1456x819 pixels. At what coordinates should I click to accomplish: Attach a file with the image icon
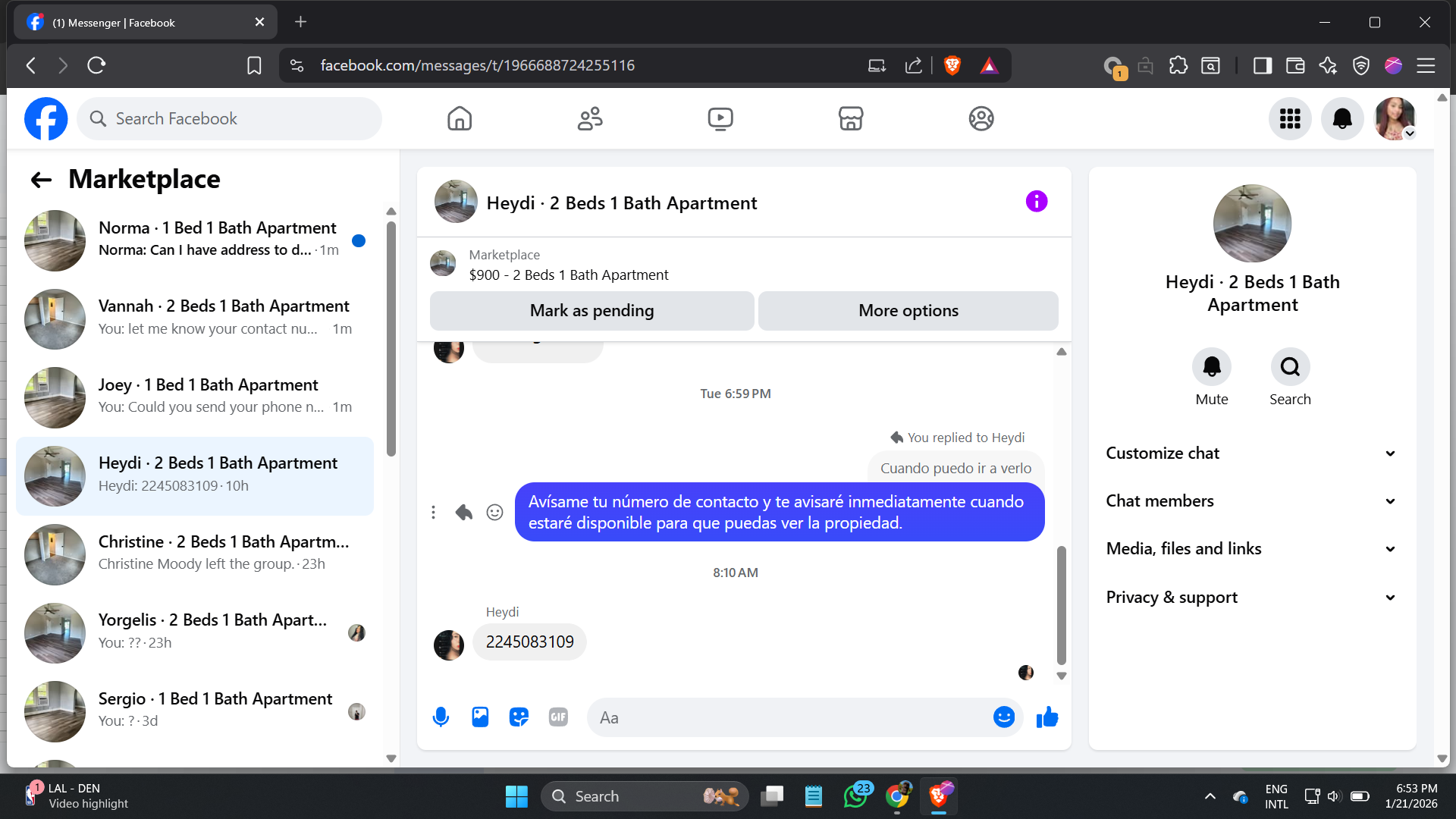click(x=480, y=717)
